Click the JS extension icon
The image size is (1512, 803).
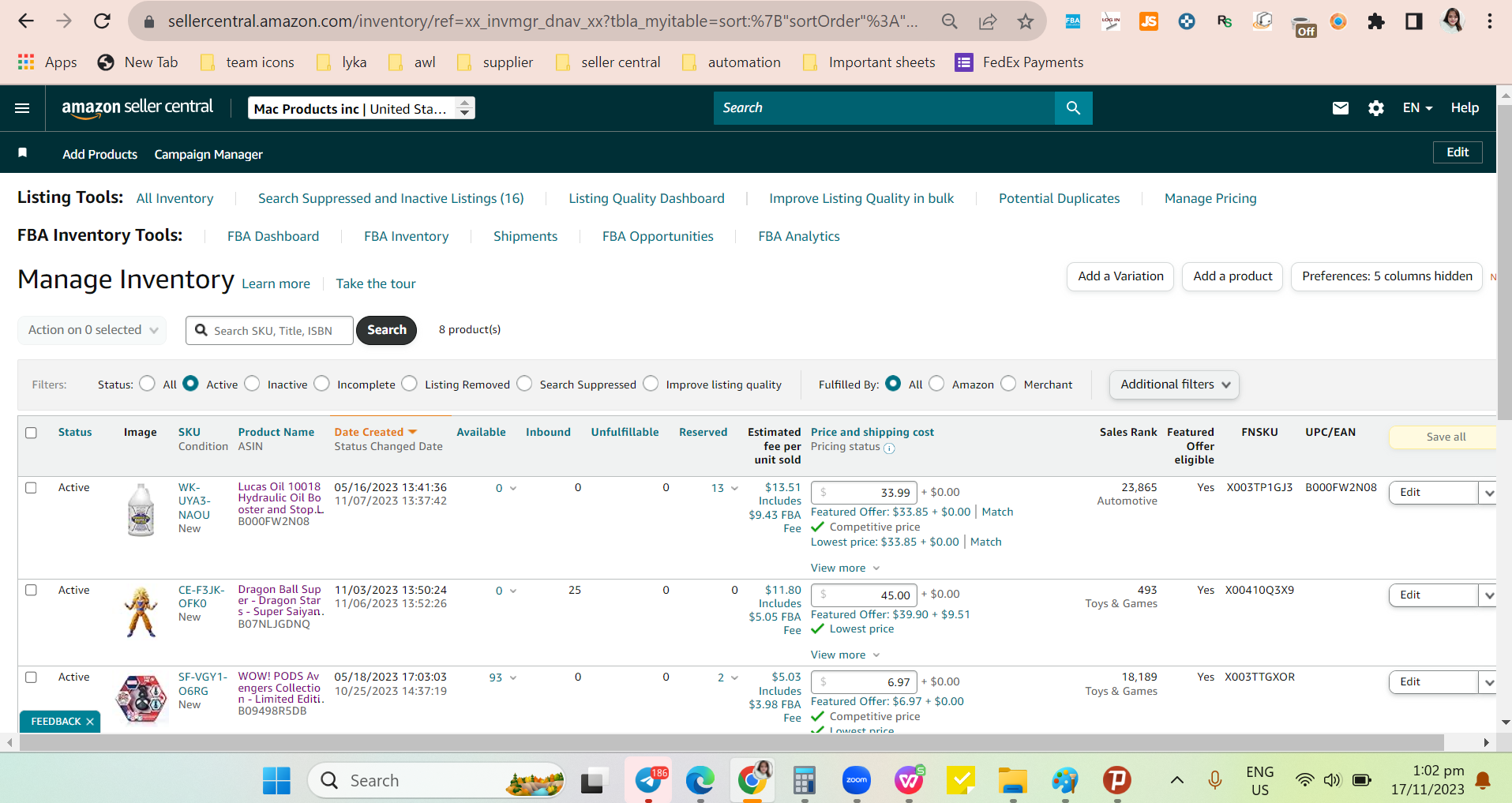(x=1149, y=21)
